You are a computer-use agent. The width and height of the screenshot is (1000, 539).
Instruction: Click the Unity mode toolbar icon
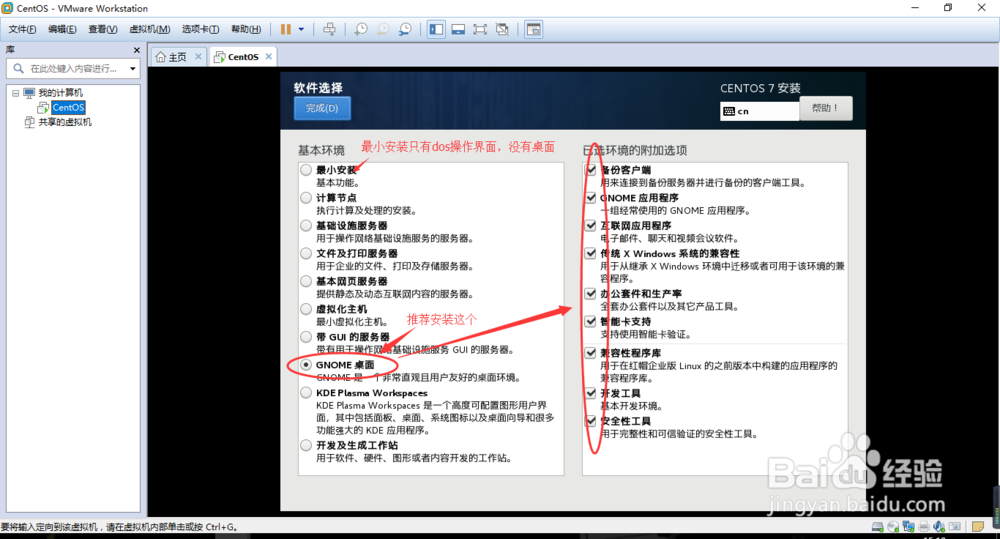tap(502, 29)
